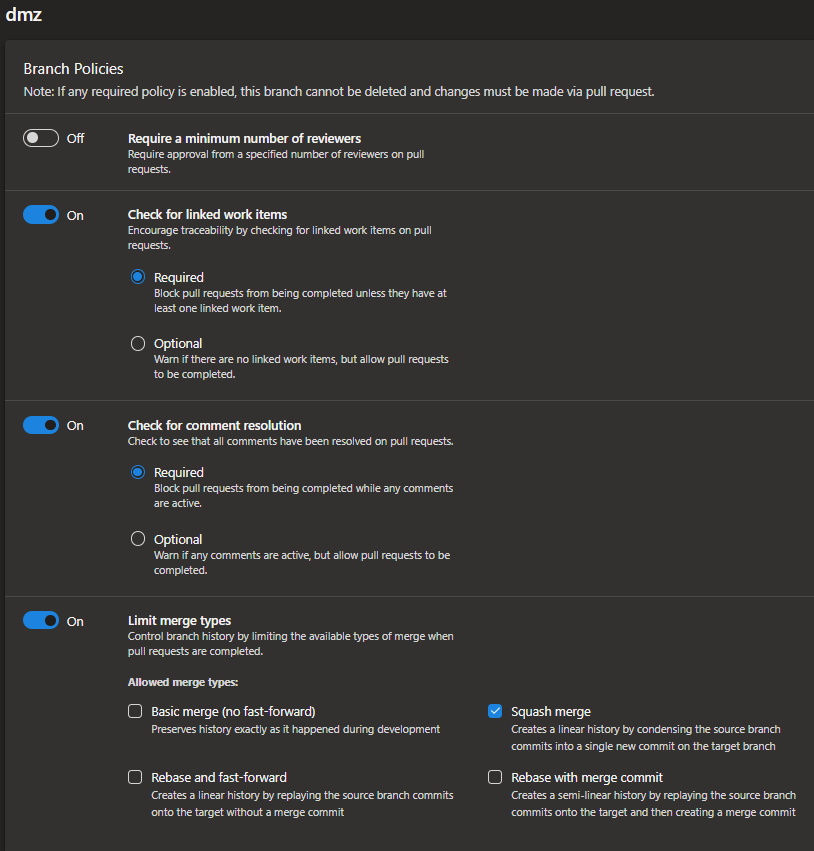
Task: Select Optional under Check for linked work items
Action: 137,343
